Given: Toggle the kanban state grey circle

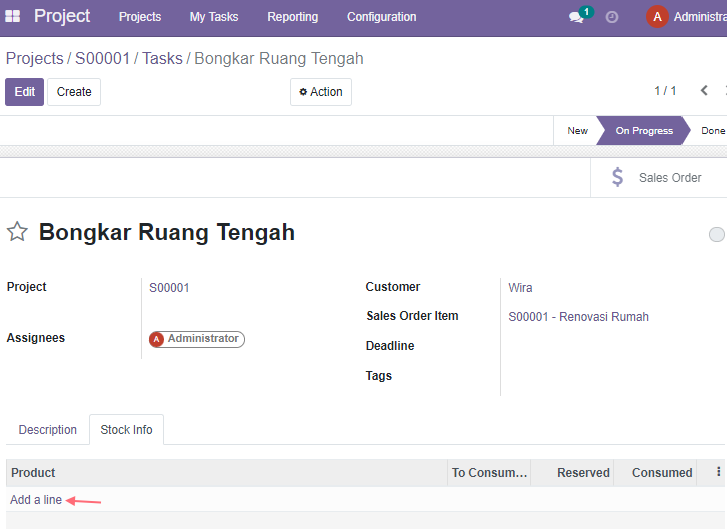Looking at the screenshot, I should coord(716,235).
